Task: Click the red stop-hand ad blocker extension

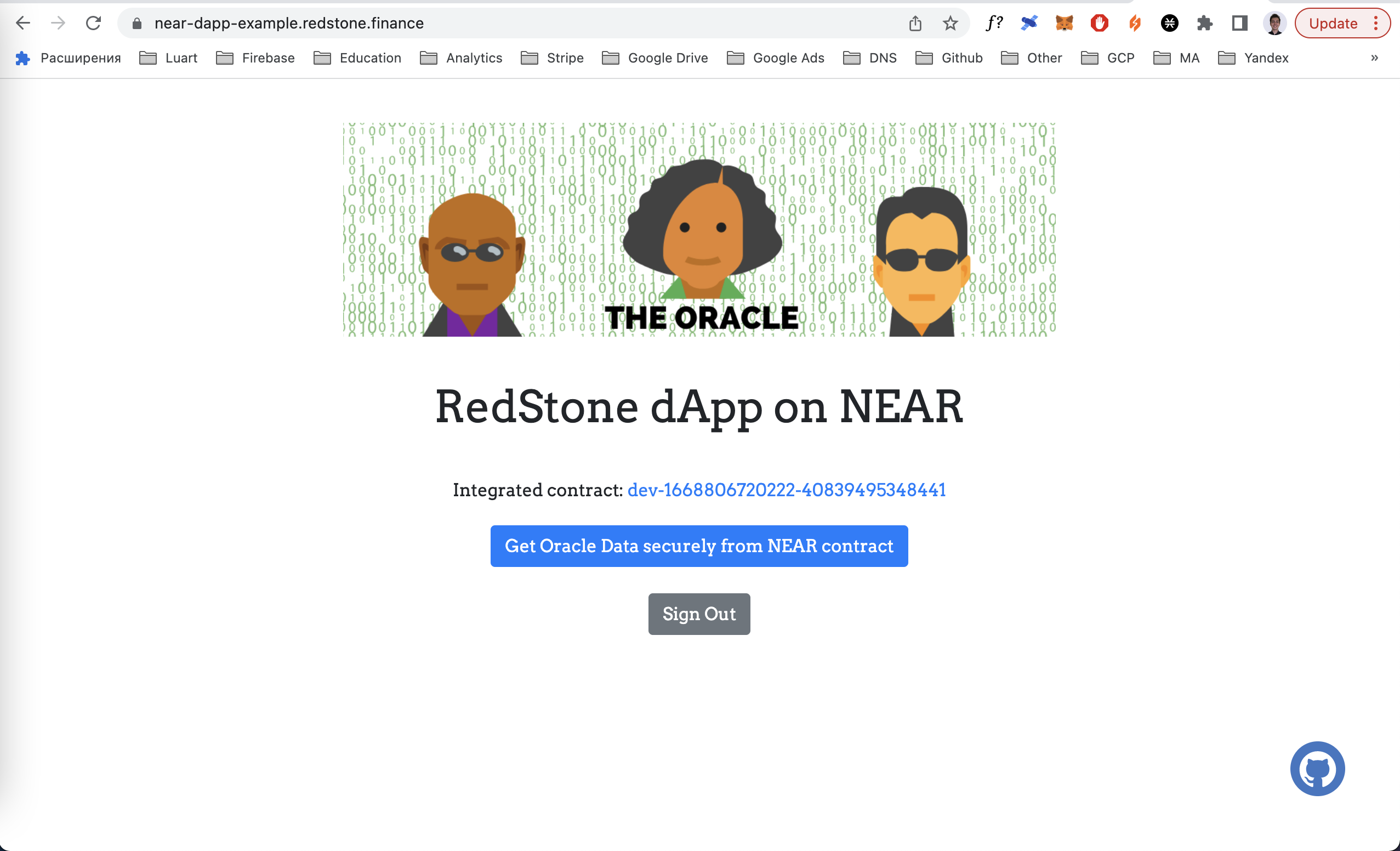Action: [1100, 24]
